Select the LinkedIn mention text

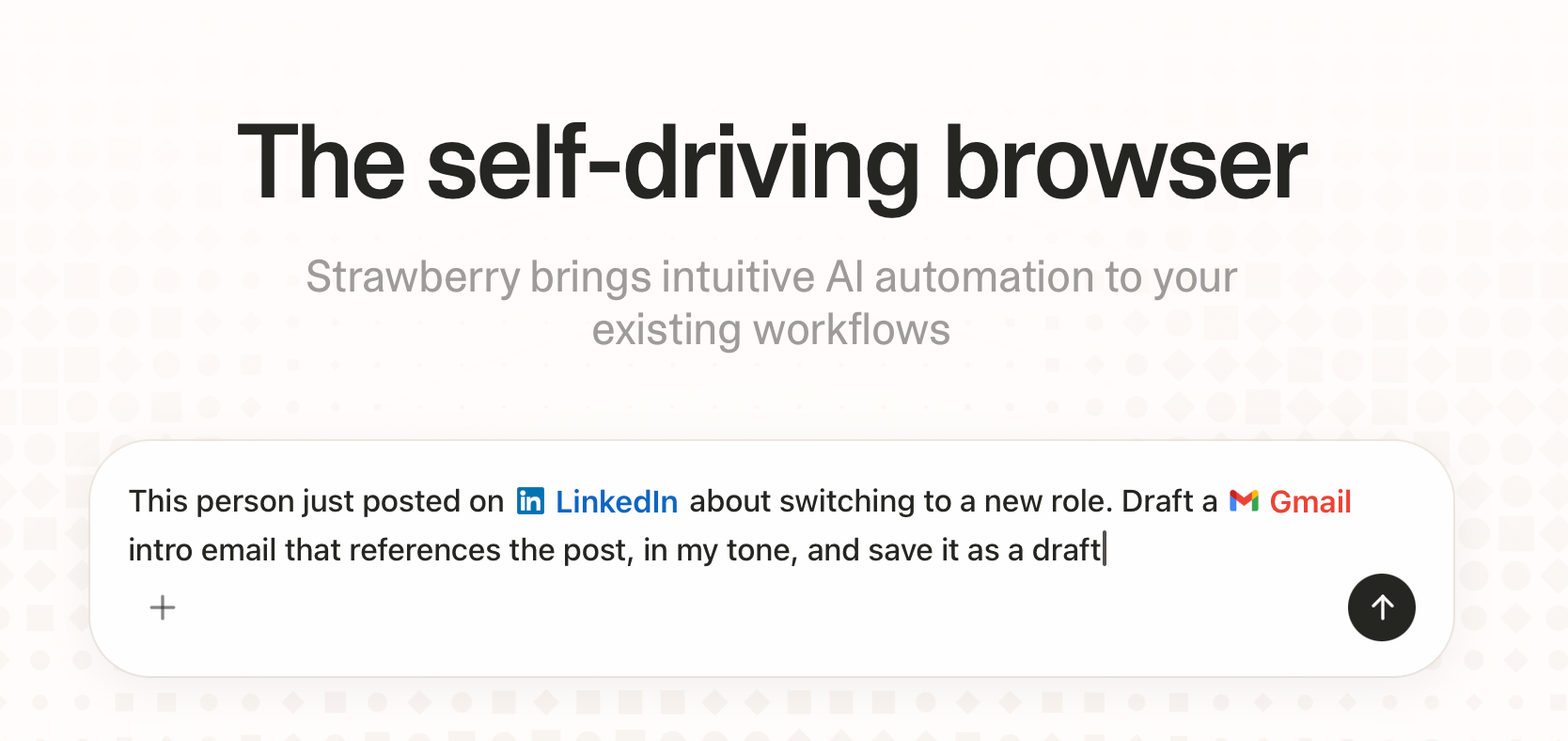click(617, 502)
